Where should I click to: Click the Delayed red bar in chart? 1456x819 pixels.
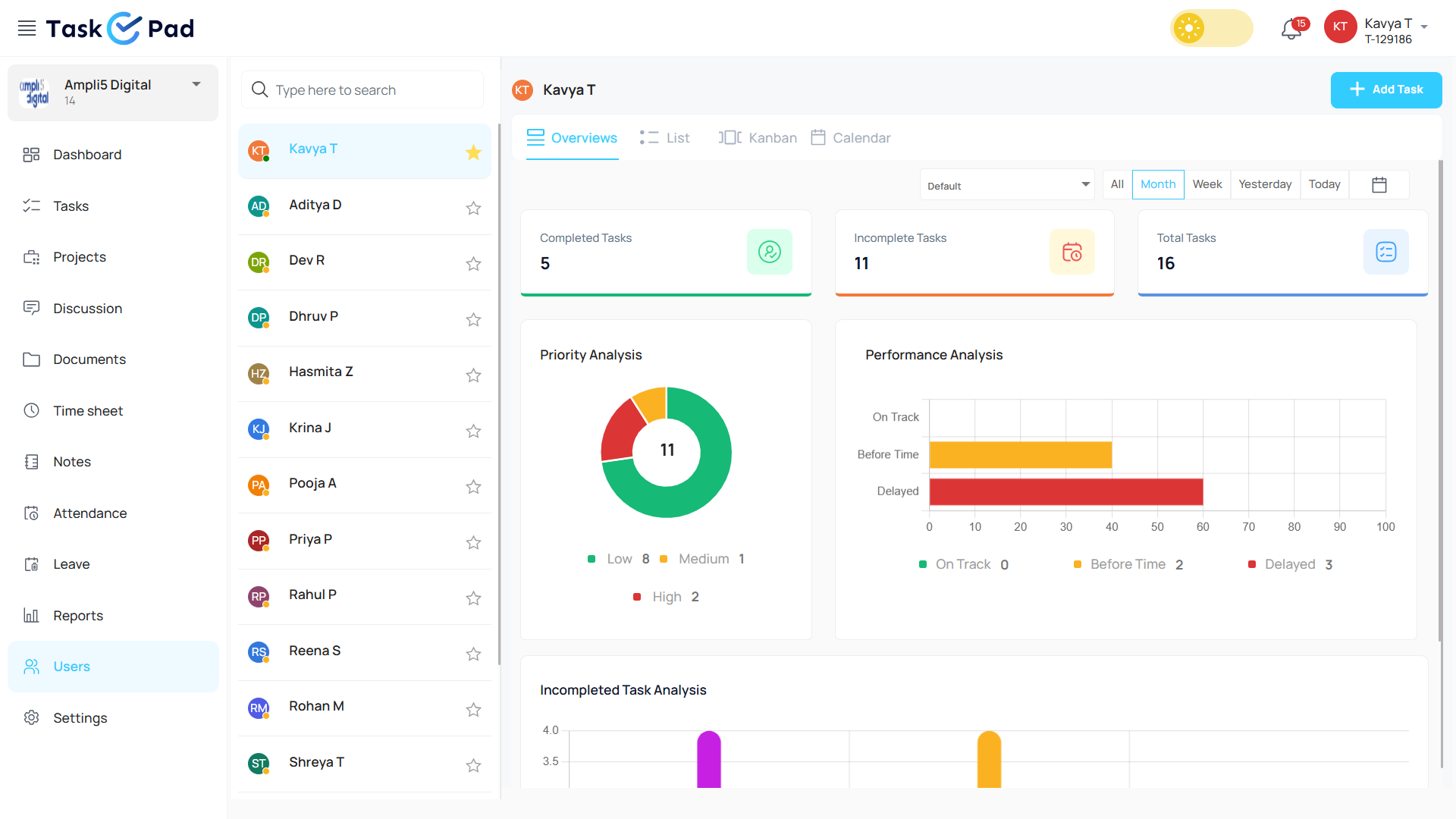1065,491
